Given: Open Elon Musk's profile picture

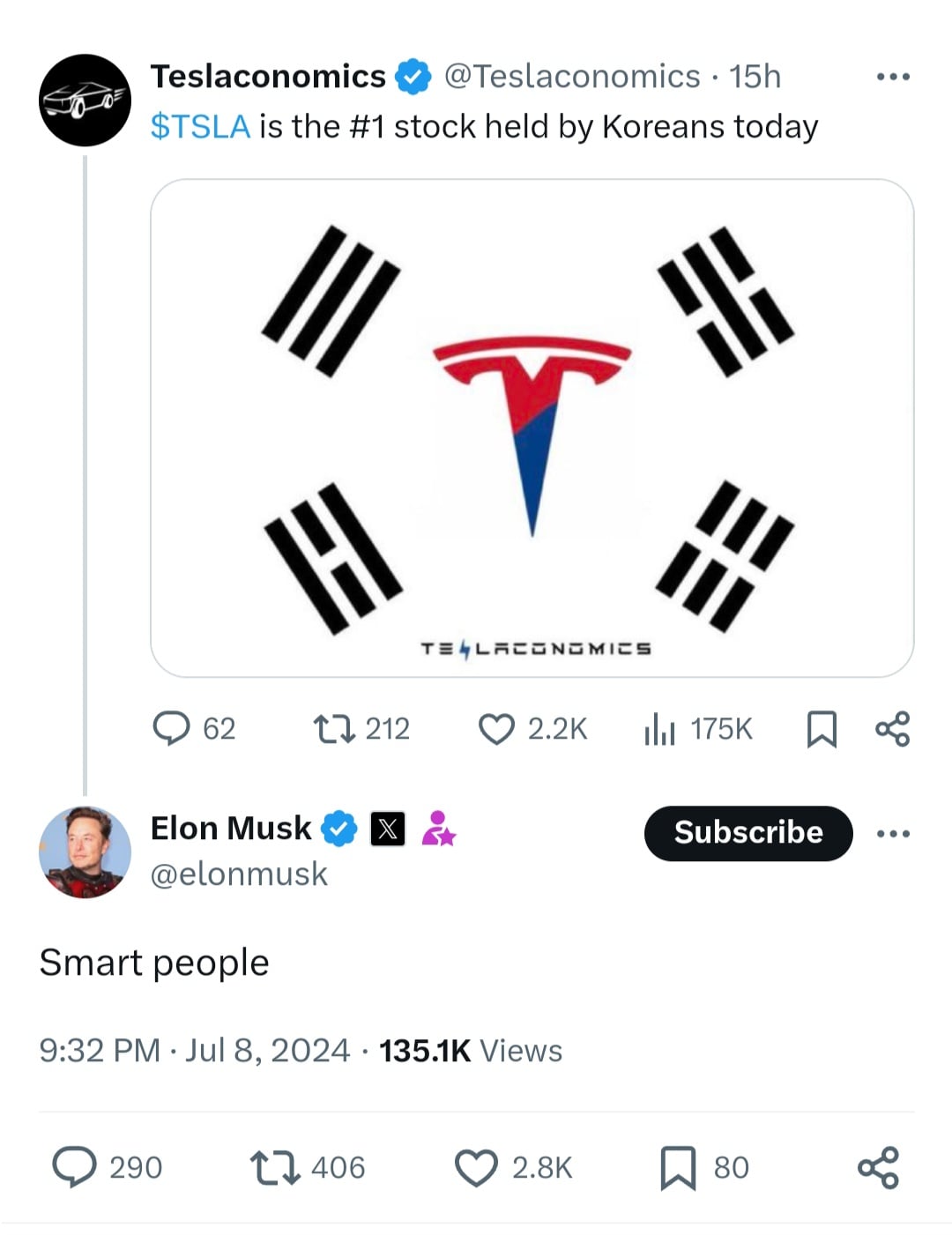Looking at the screenshot, I should [85, 852].
